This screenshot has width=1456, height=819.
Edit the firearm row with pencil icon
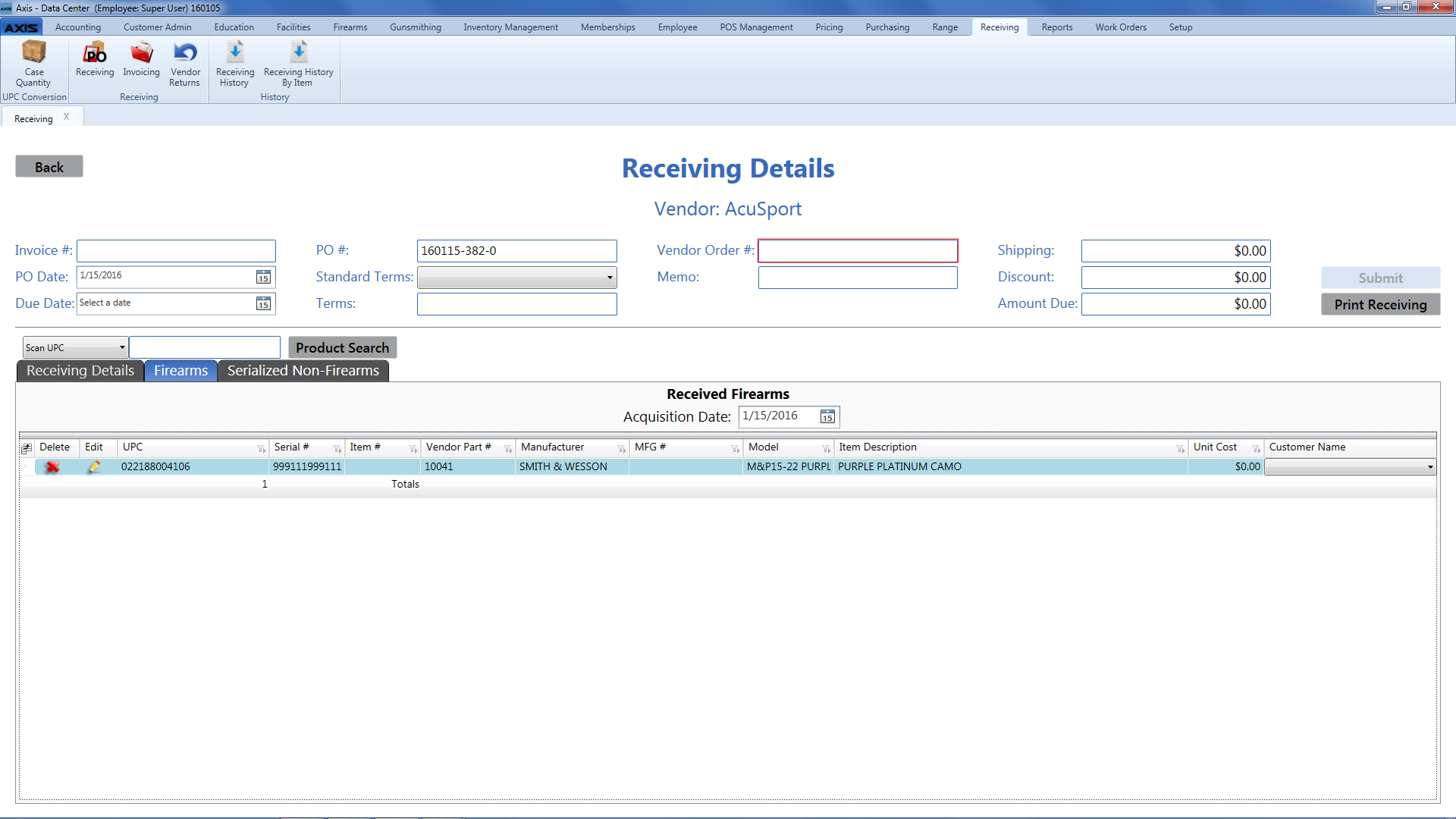pos(94,466)
